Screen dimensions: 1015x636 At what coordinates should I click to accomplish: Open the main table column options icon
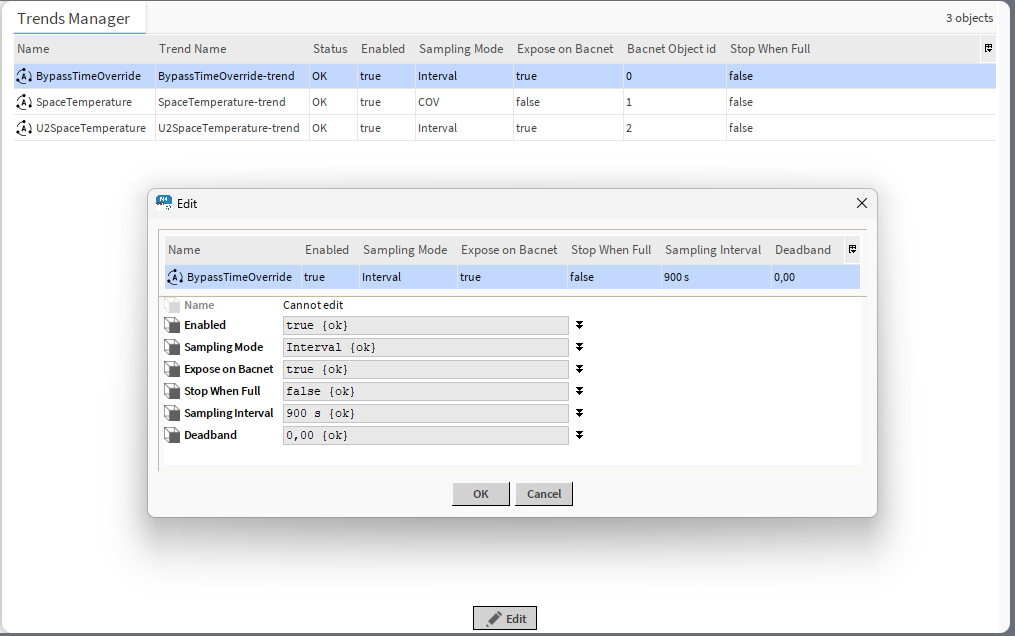pos(988,48)
